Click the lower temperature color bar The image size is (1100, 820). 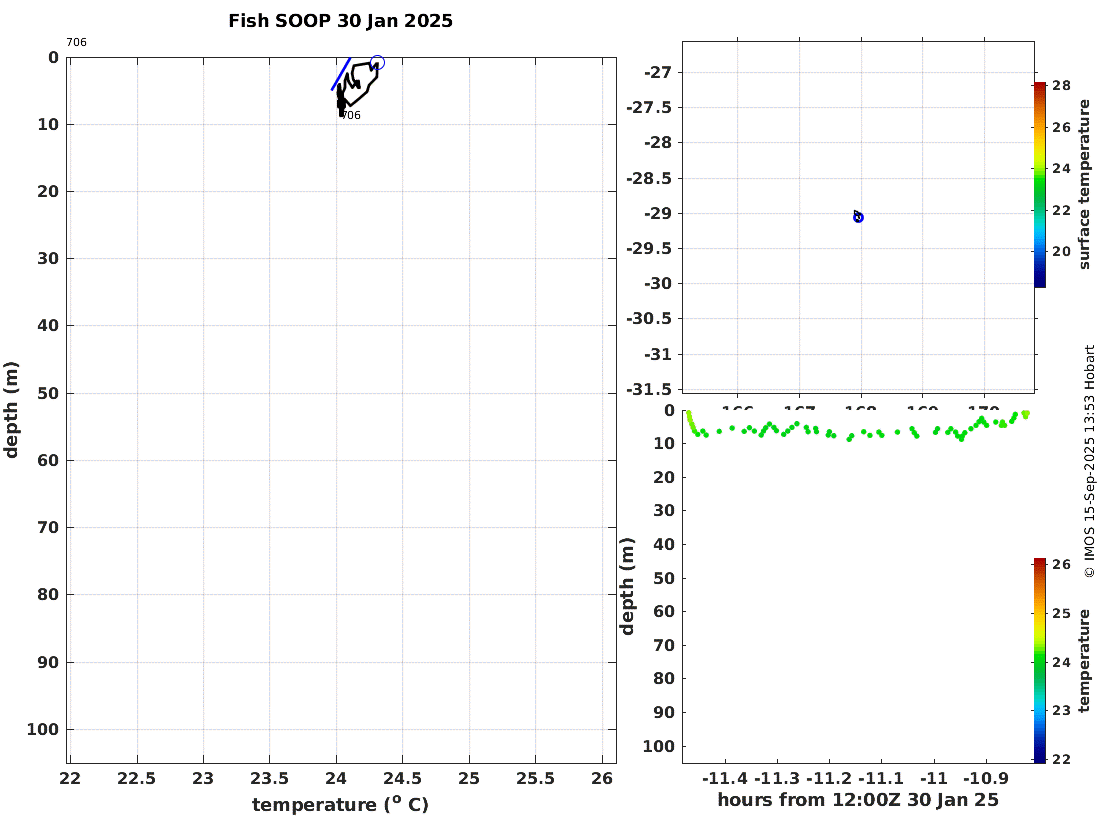click(1039, 661)
